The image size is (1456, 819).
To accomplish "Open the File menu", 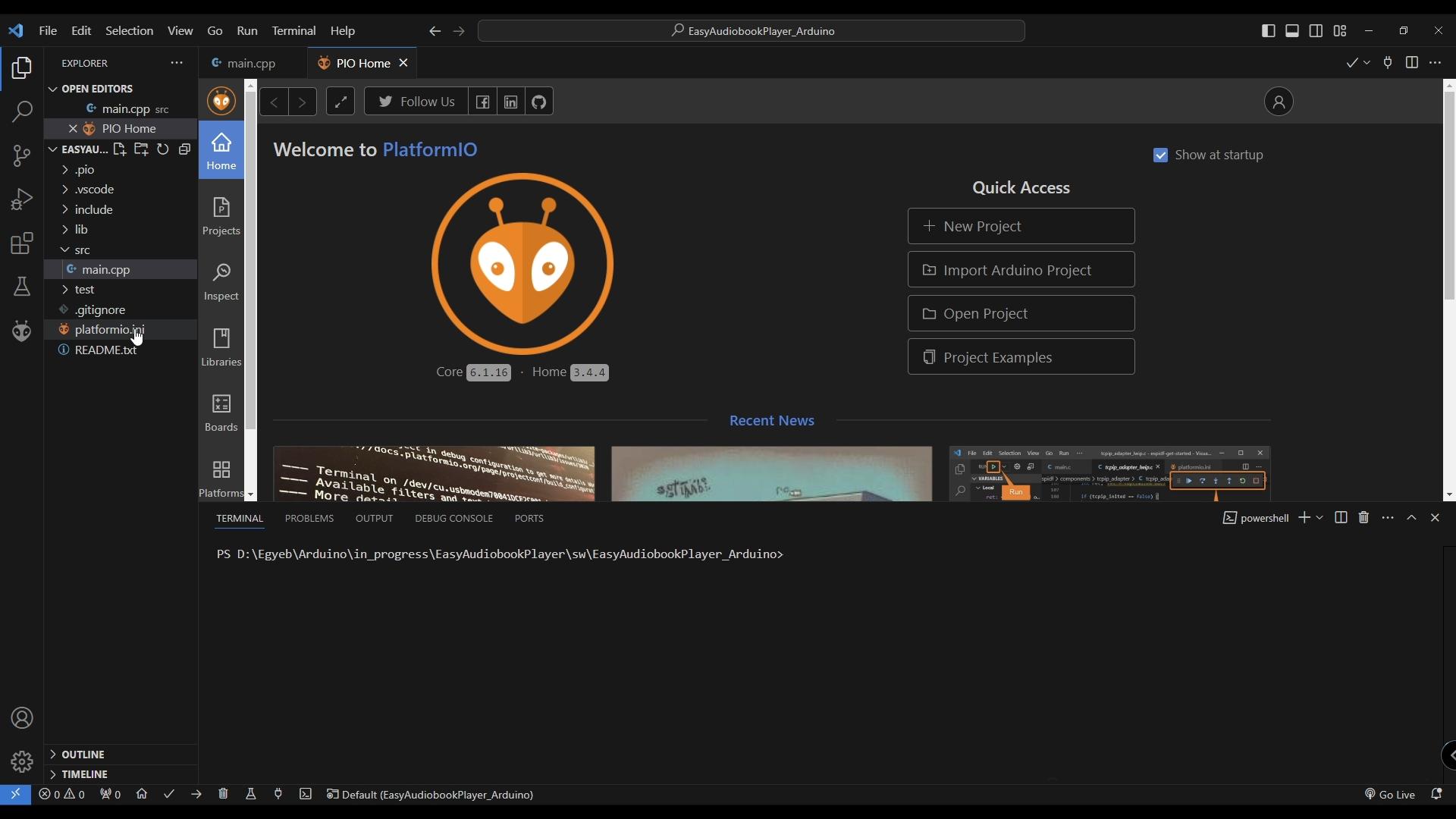I will 48,31.
